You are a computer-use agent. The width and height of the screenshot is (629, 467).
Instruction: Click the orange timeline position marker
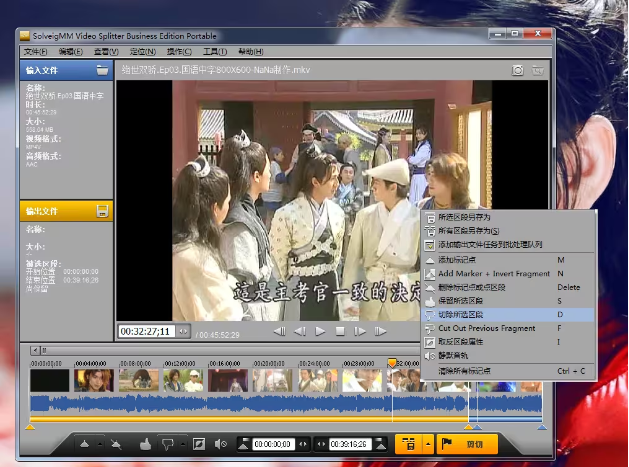(391, 362)
